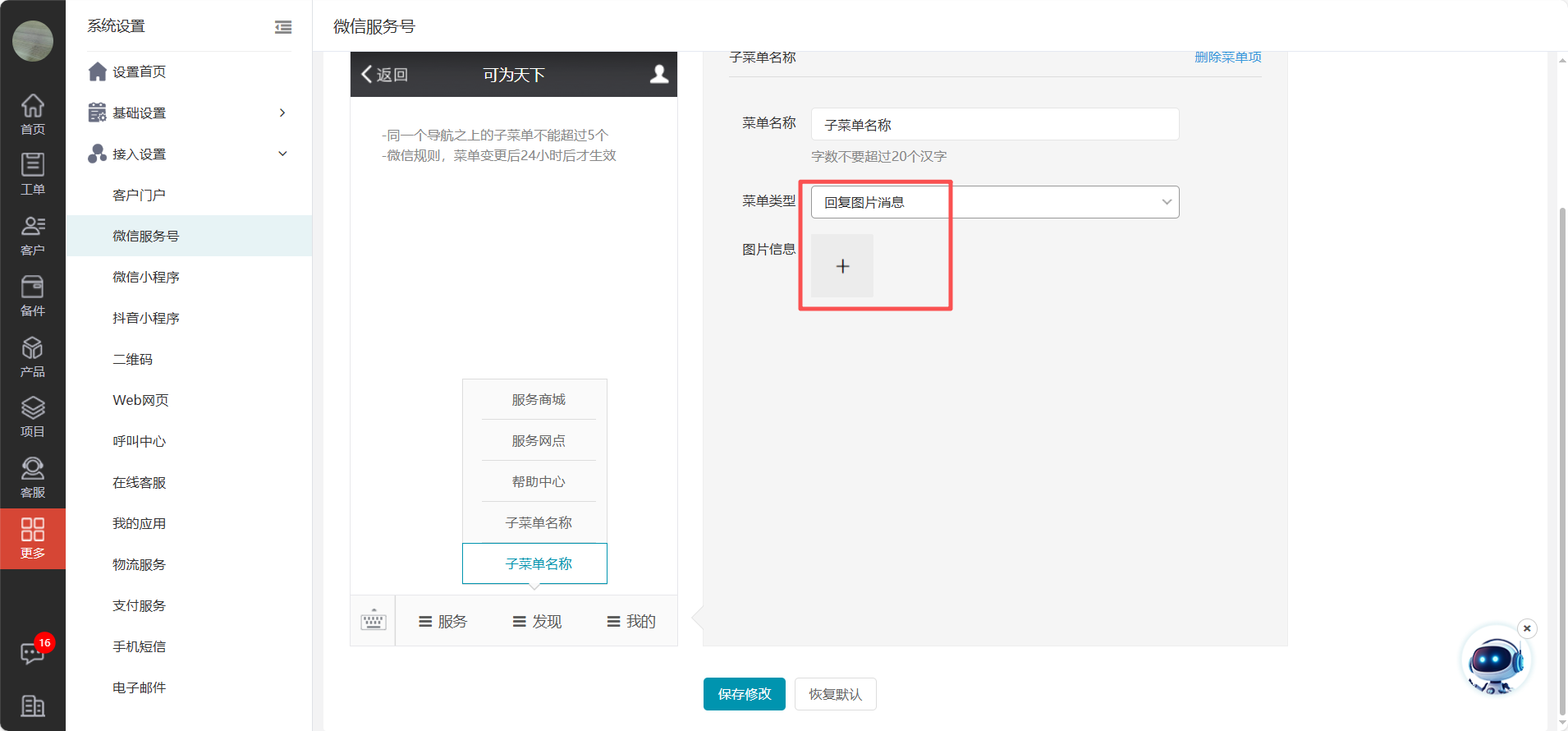Viewport: 1568px width, 731px height.
Task: Open the 工单 work order icon
Action: point(32,174)
